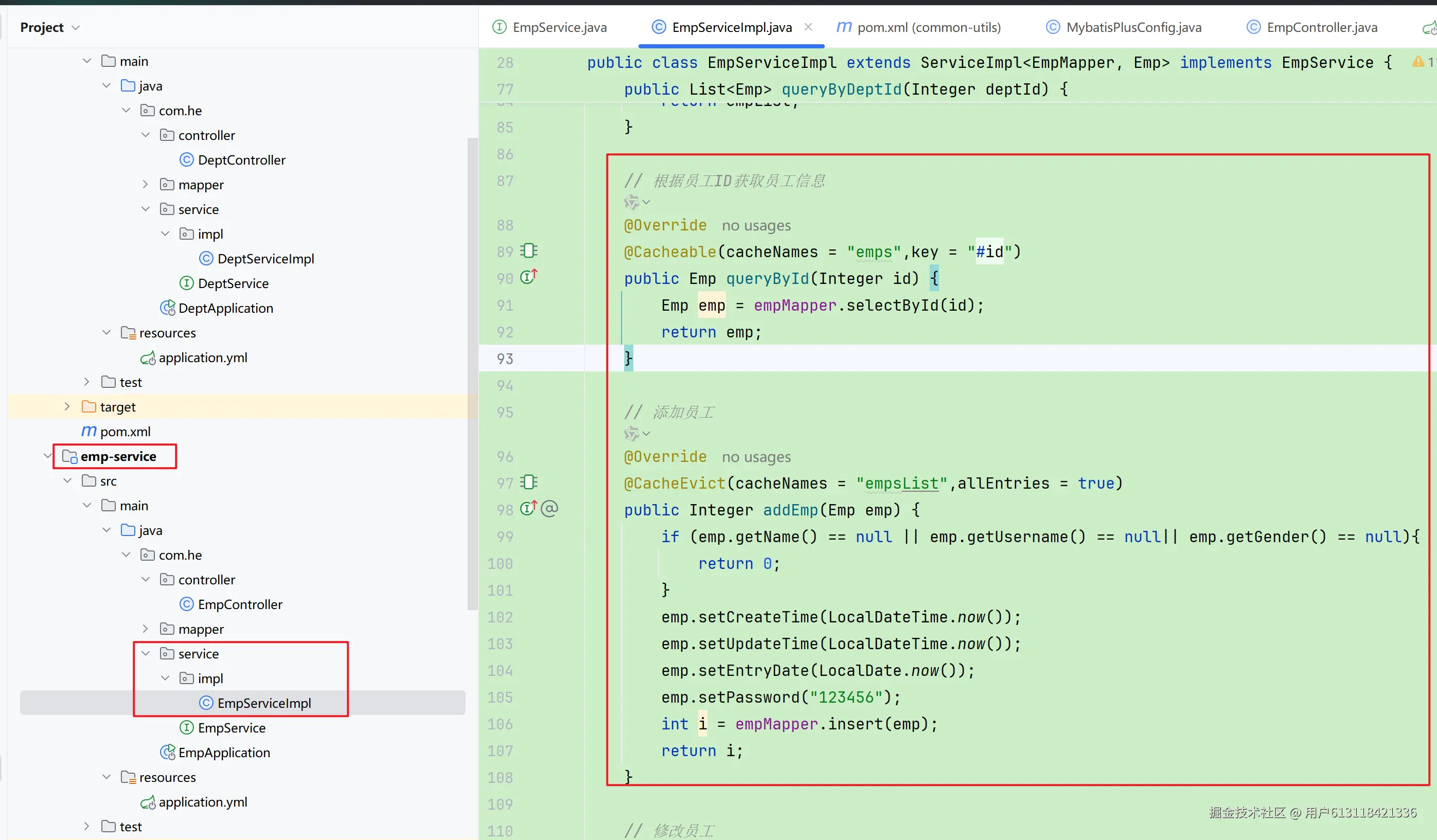The height and width of the screenshot is (840, 1437).
Task: Click the AI assistant icon above queryById override
Action: point(631,203)
